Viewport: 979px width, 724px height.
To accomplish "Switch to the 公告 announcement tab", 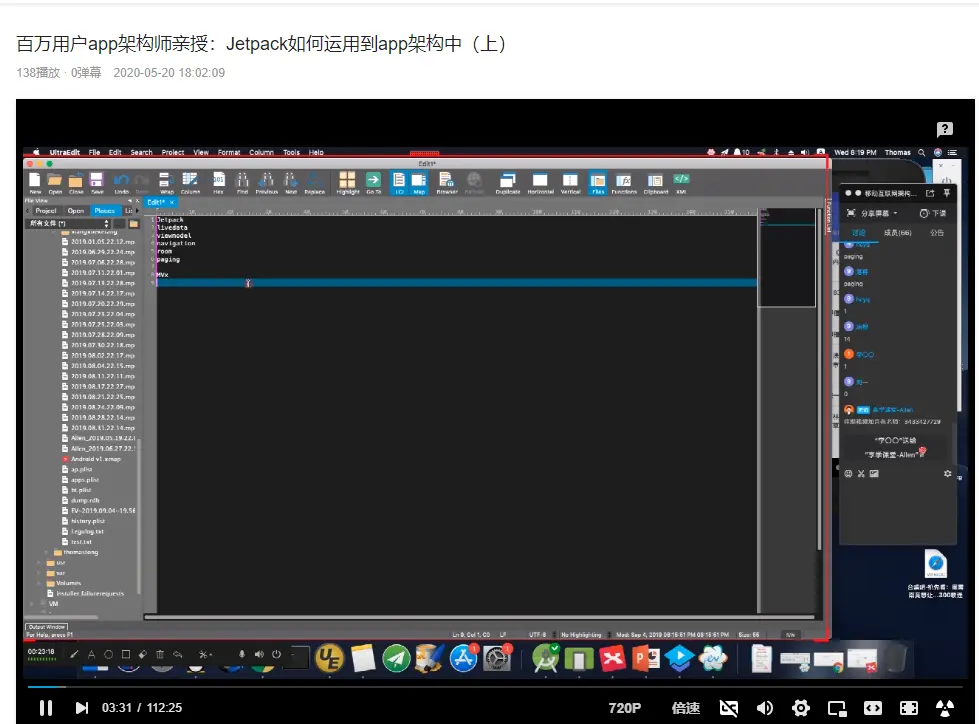I will (x=937, y=233).
